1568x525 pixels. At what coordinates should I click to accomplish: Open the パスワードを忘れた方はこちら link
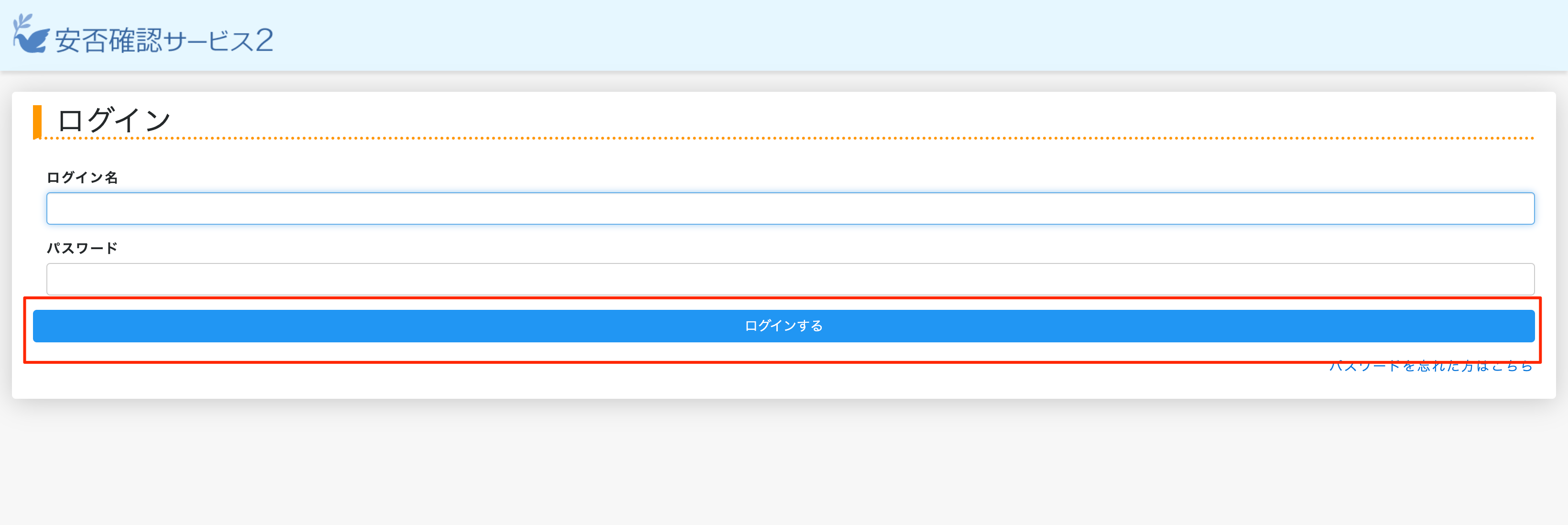coord(1430,367)
